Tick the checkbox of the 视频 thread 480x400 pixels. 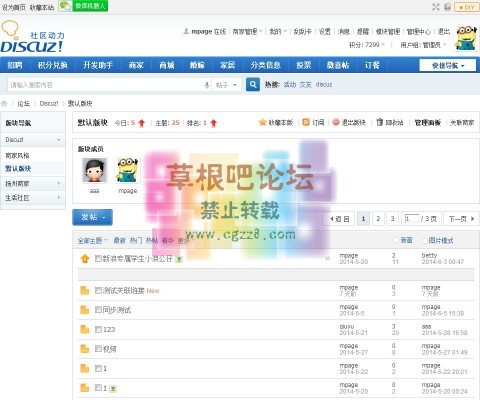(x=98, y=349)
